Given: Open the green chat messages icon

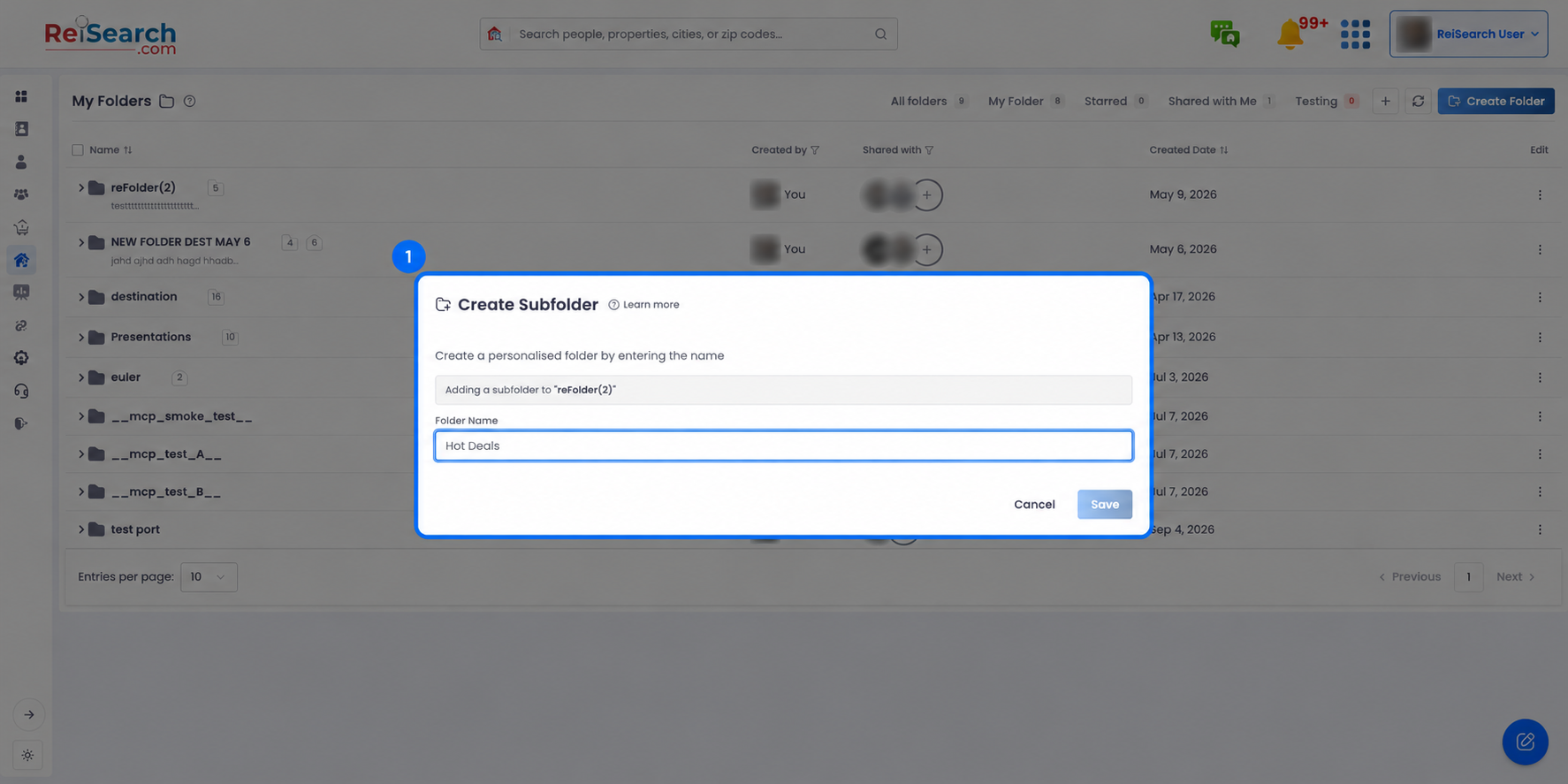Looking at the screenshot, I should tap(1225, 34).
